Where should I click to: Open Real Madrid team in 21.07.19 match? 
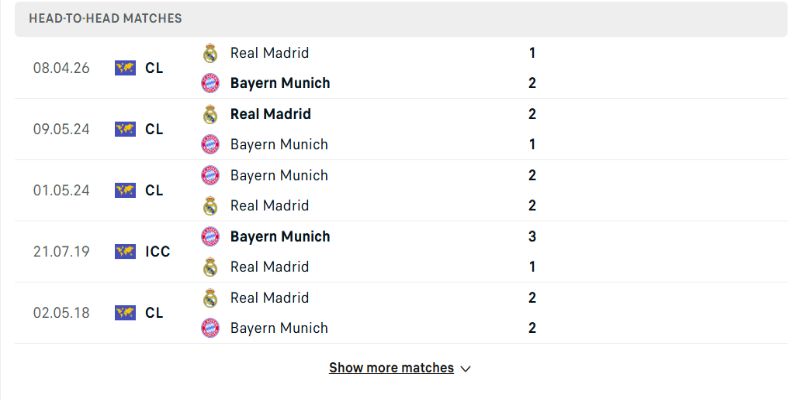point(269,267)
